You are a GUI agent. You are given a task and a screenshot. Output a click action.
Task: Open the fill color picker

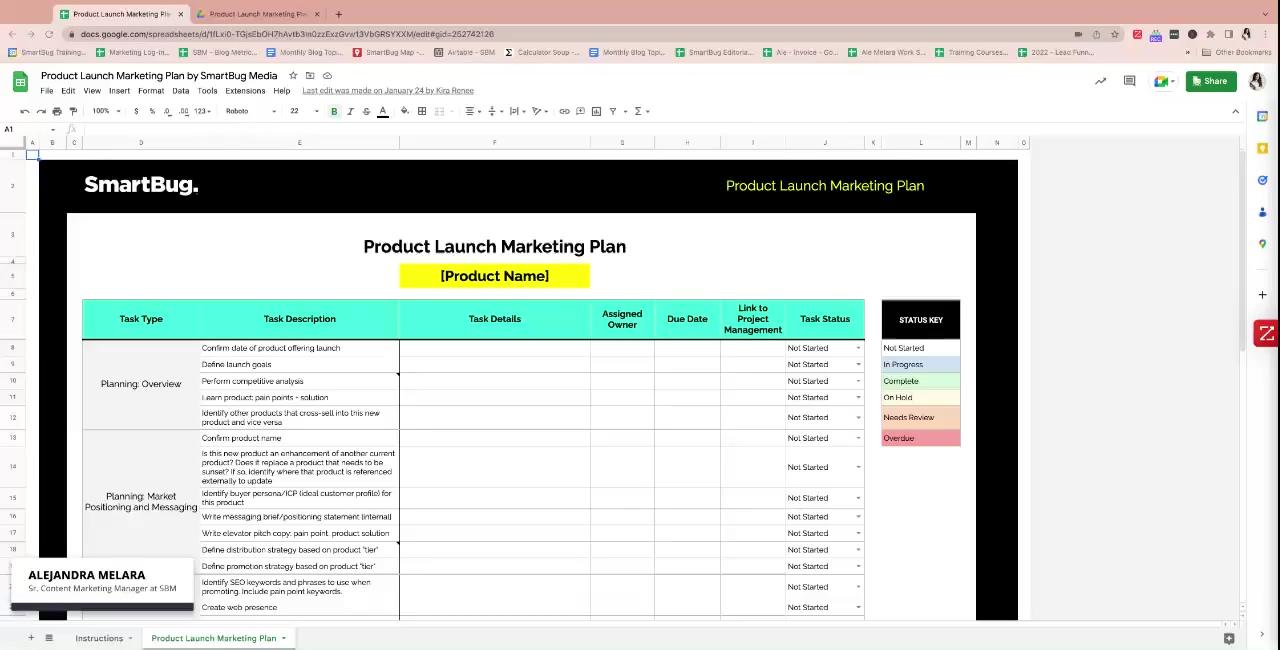[404, 111]
